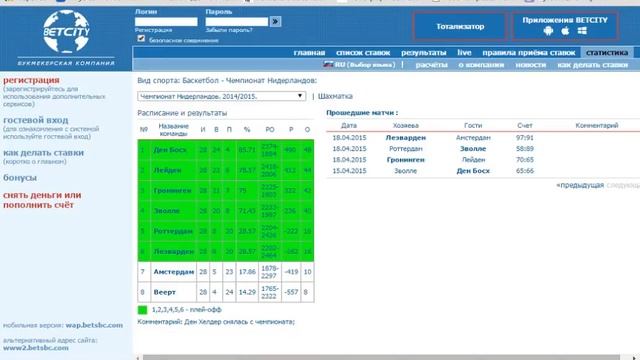
Task: Open wap.betsbc.com mobile version link
Action: [94, 325]
